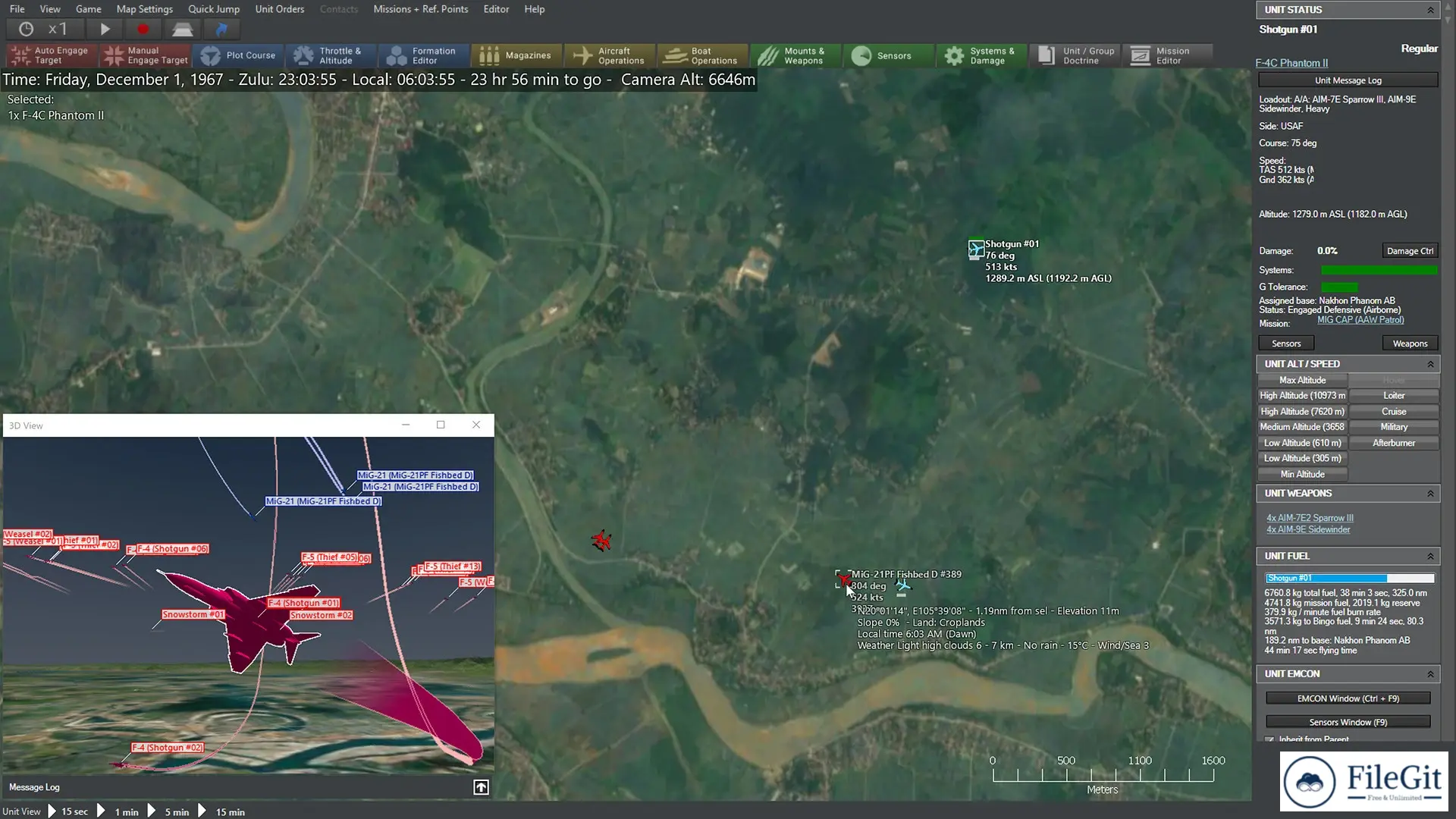Open Unit / Group Doctrine
This screenshot has height=819, width=1456.
1076,55
